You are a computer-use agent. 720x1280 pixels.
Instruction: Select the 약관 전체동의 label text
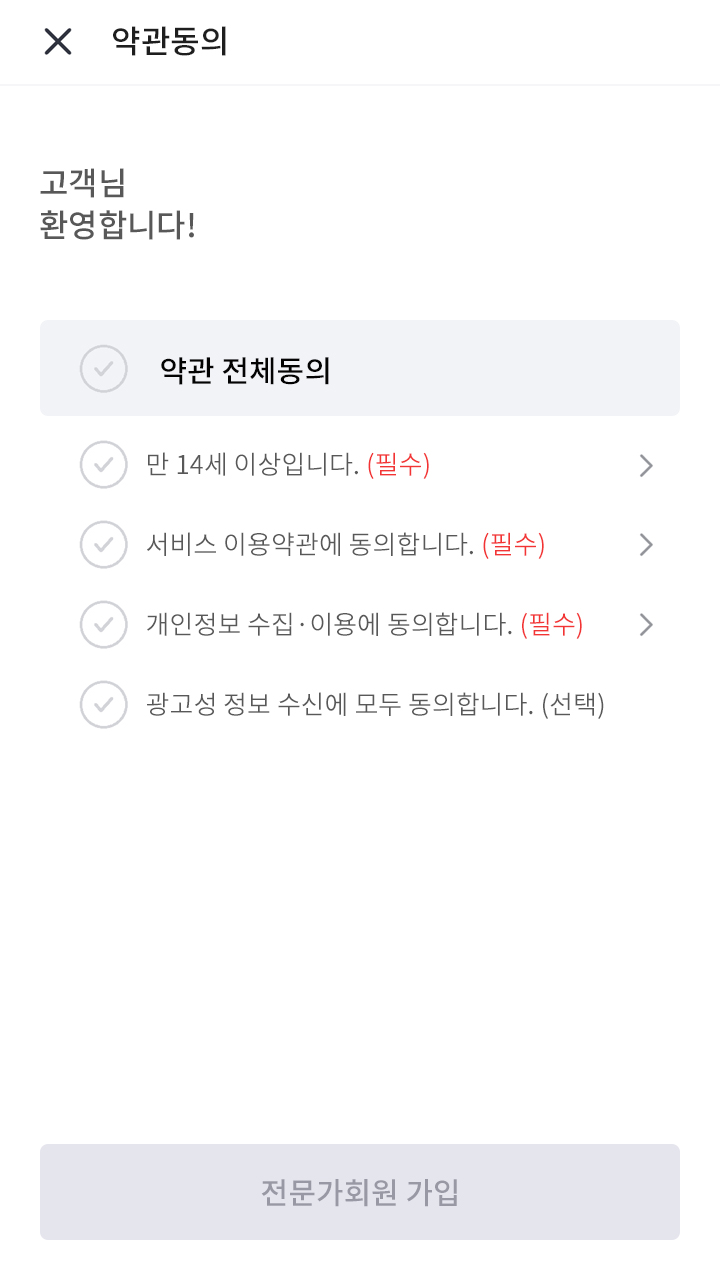coord(245,371)
